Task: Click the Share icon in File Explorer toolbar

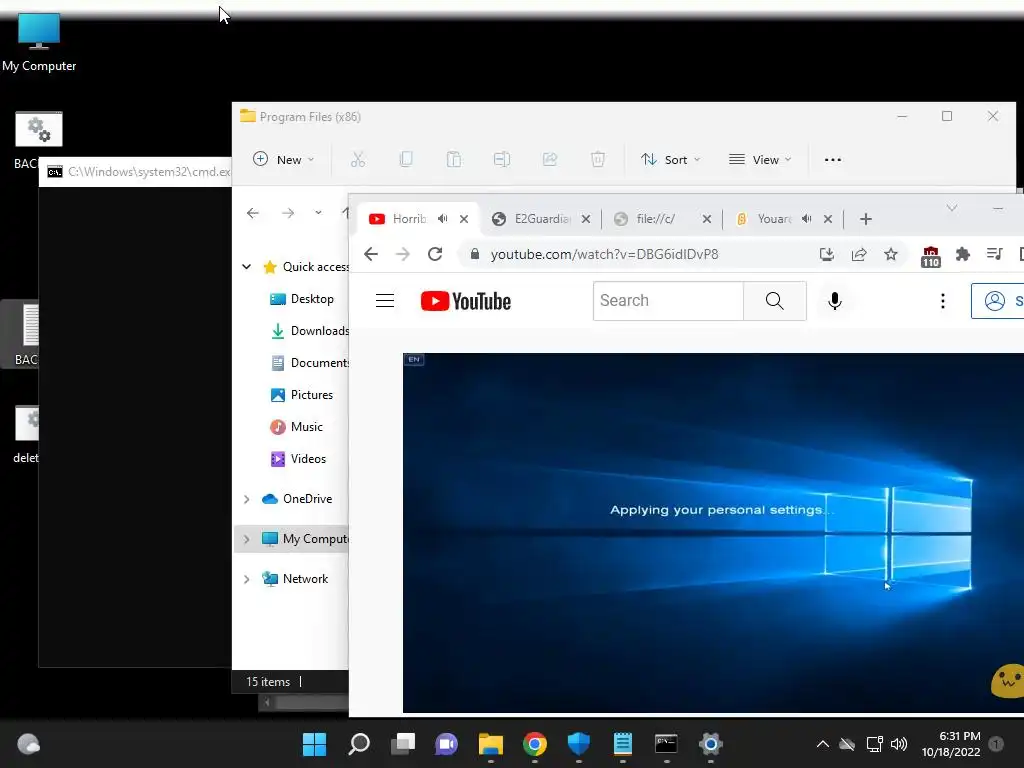Action: (x=550, y=159)
